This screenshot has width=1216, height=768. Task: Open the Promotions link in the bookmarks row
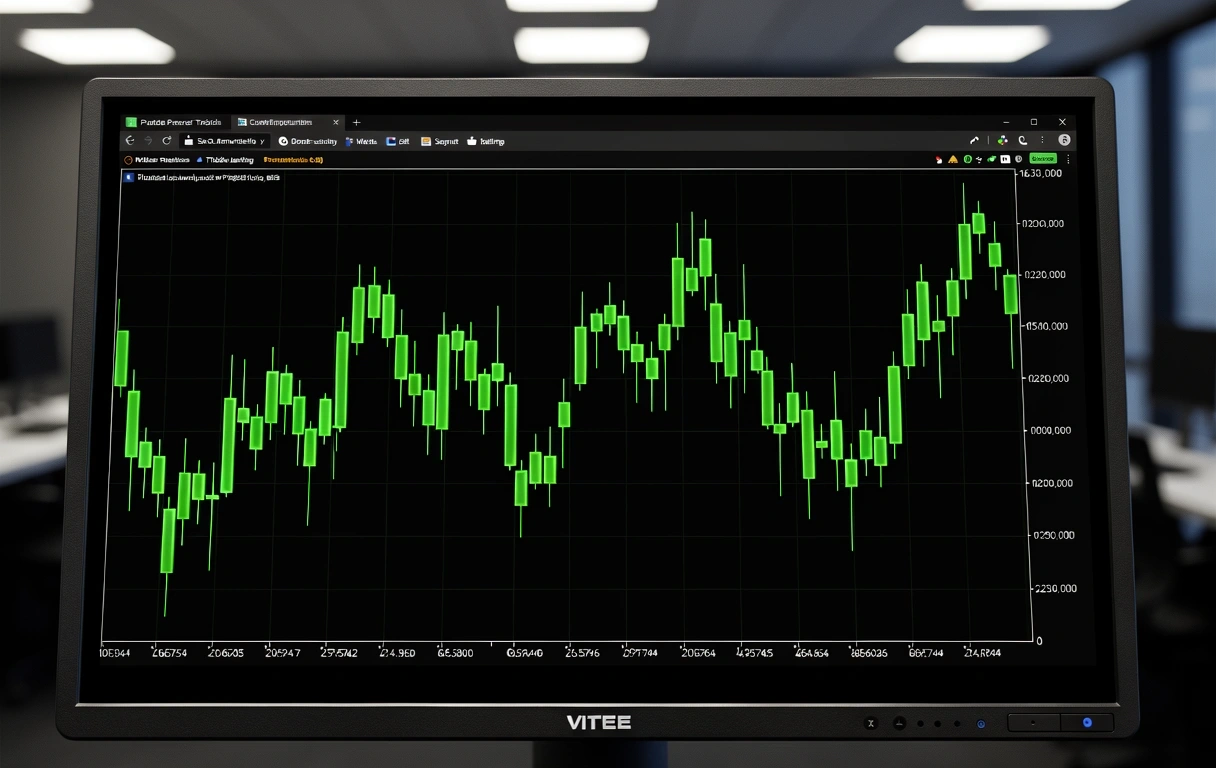(293, 159)
